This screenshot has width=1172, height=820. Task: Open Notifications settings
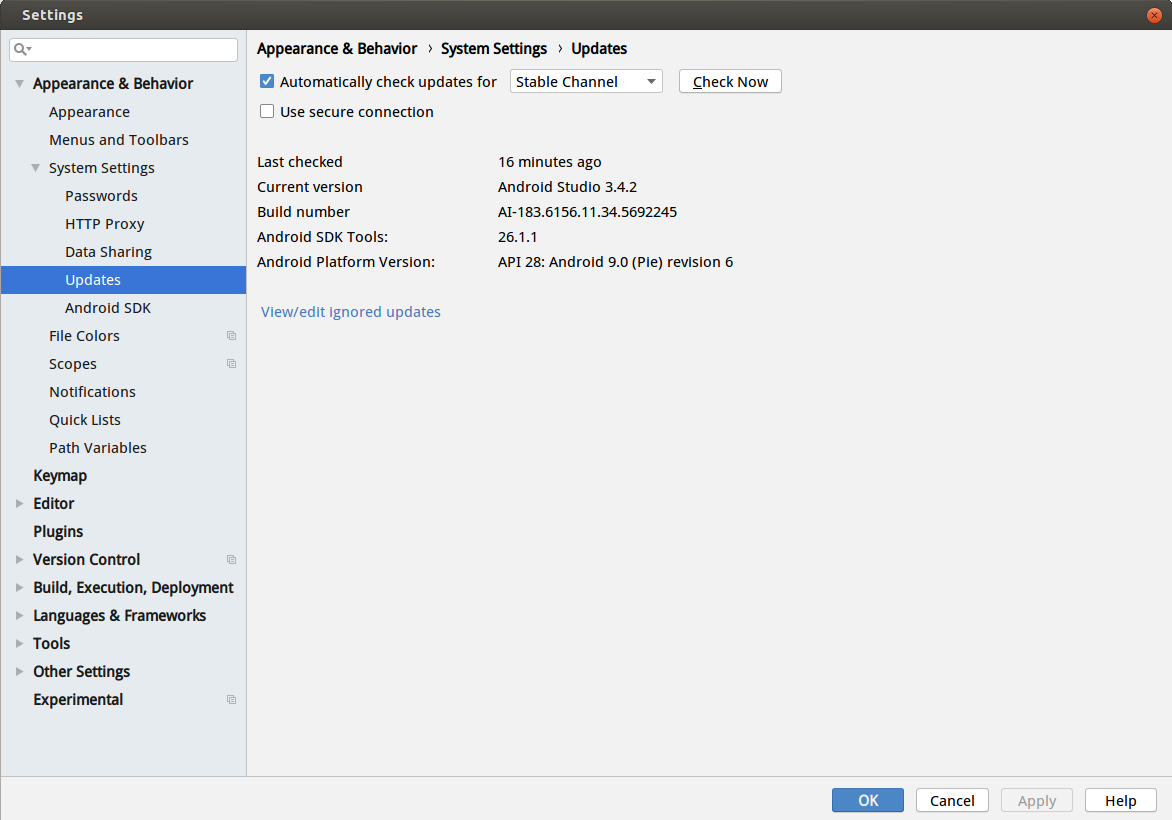click(93, 392)
